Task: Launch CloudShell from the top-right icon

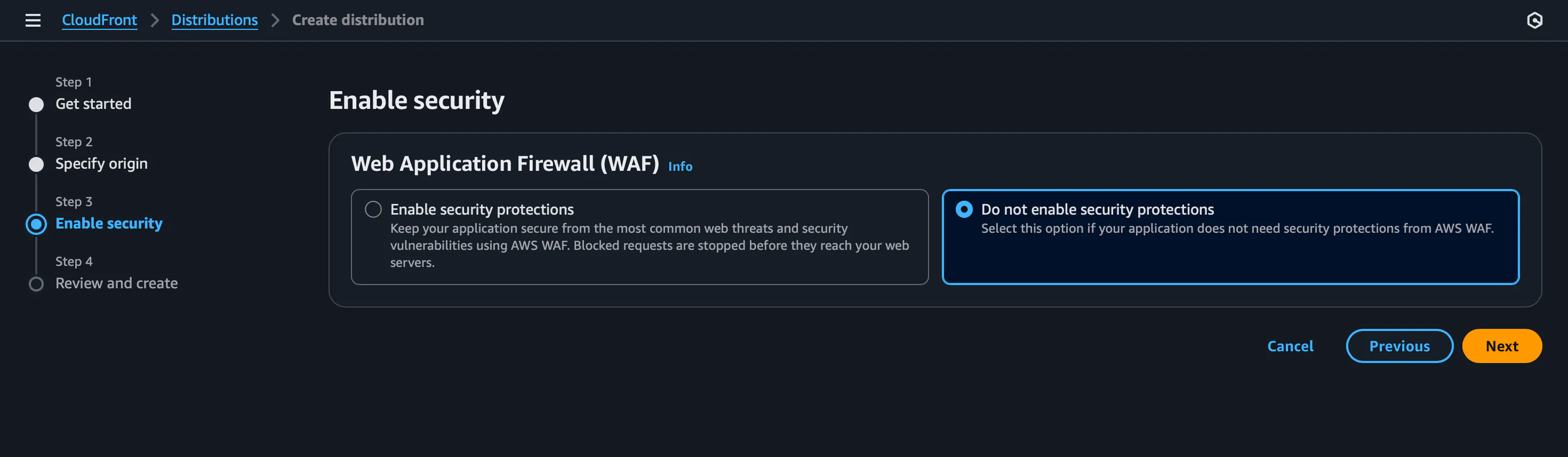Action: click(1534, 20)
